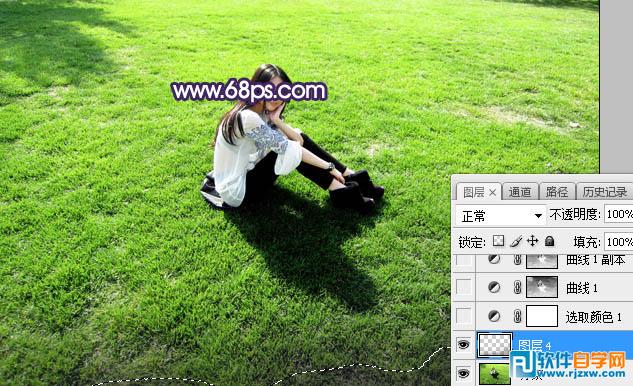Hide 图层 4 using eye icon
The image size is (633, 386).
click(463, 344)
